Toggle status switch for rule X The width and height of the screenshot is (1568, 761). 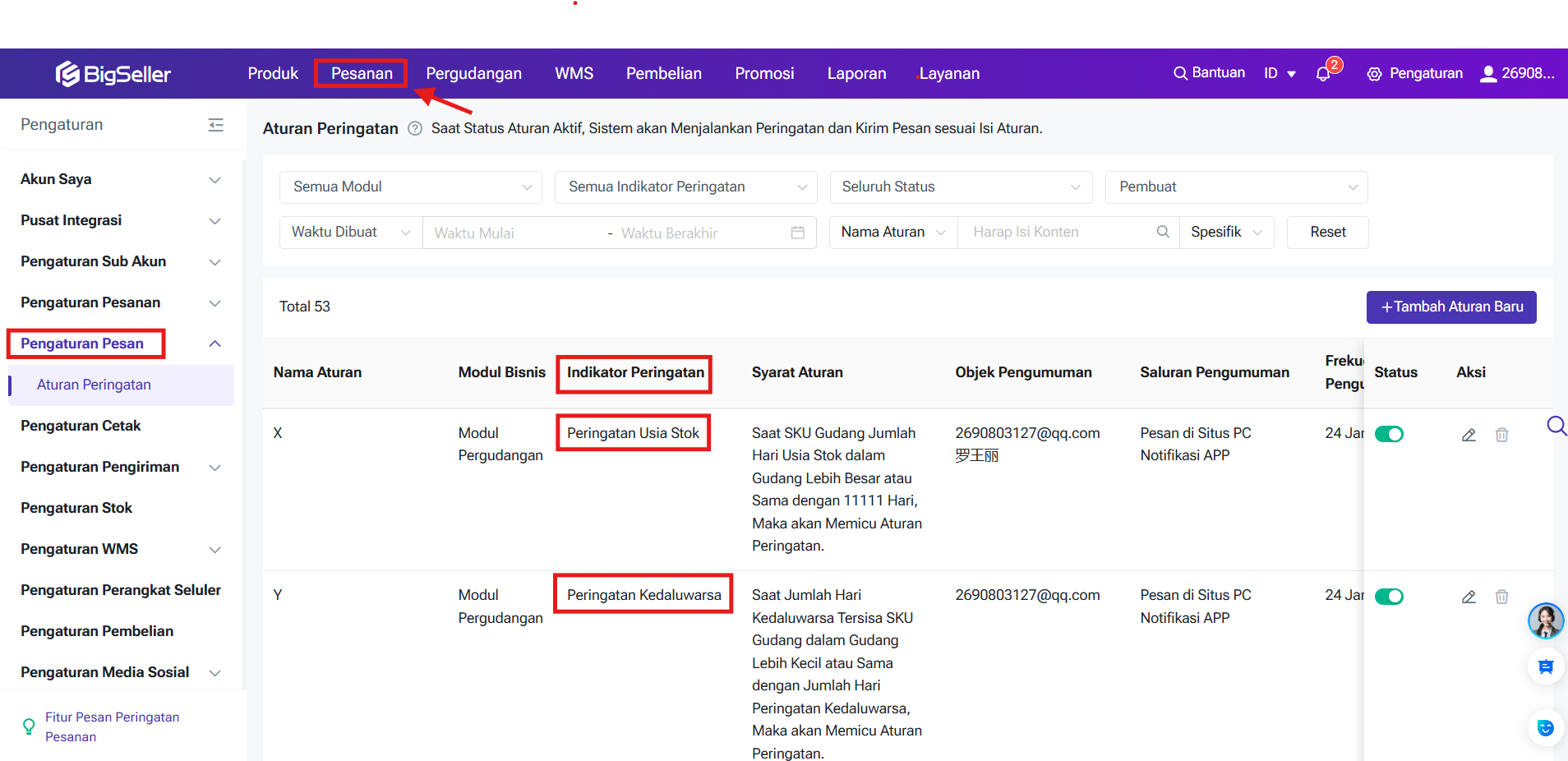(1389, 434)
